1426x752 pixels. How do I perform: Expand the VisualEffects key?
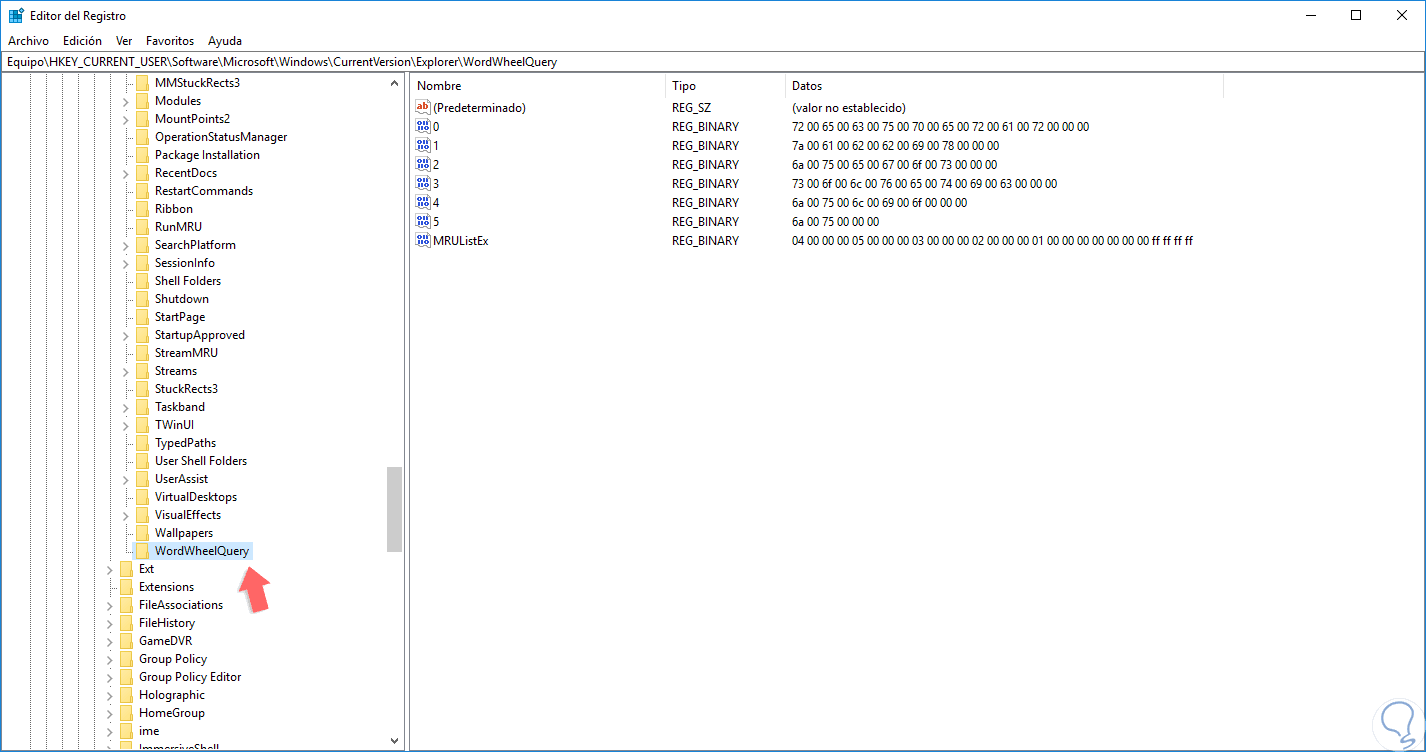126,515
